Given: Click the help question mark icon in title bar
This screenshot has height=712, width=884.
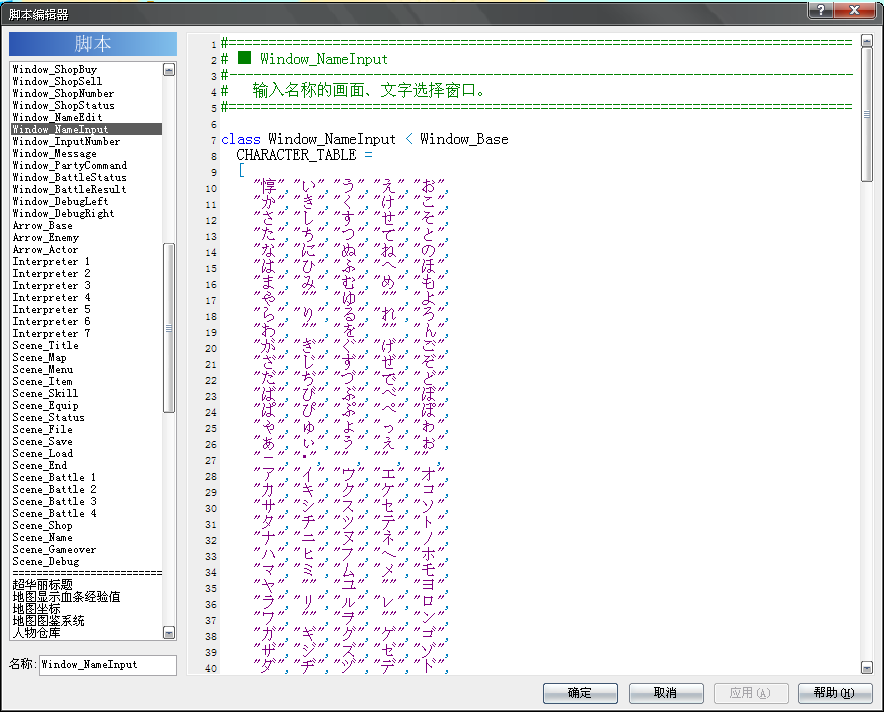Looking at the screenshot, I should 821,10.
